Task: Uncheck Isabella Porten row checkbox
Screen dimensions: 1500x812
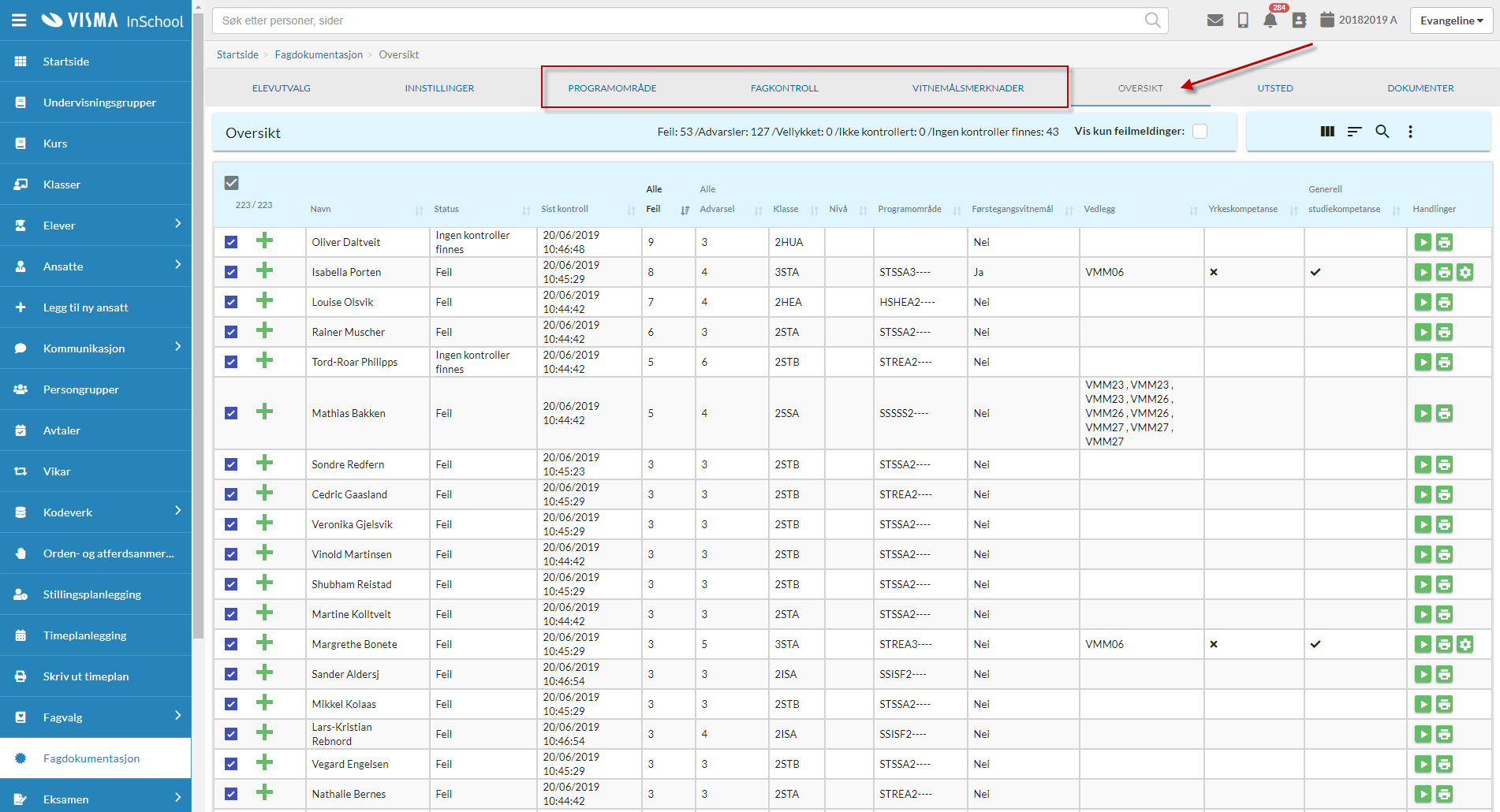Action: click(x=231, y=272)
